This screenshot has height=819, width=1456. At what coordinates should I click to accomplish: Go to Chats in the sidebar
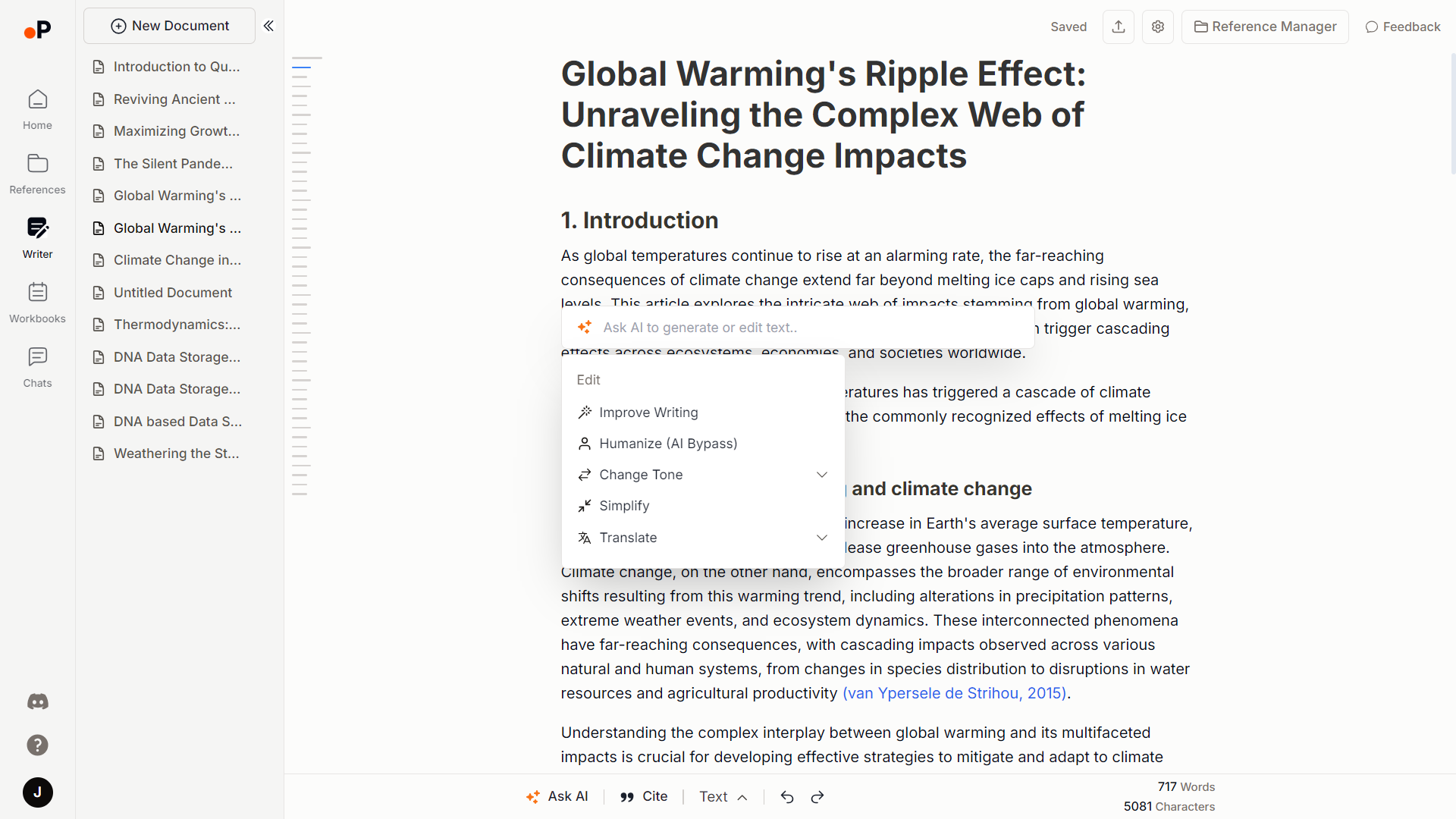(37, 366)
